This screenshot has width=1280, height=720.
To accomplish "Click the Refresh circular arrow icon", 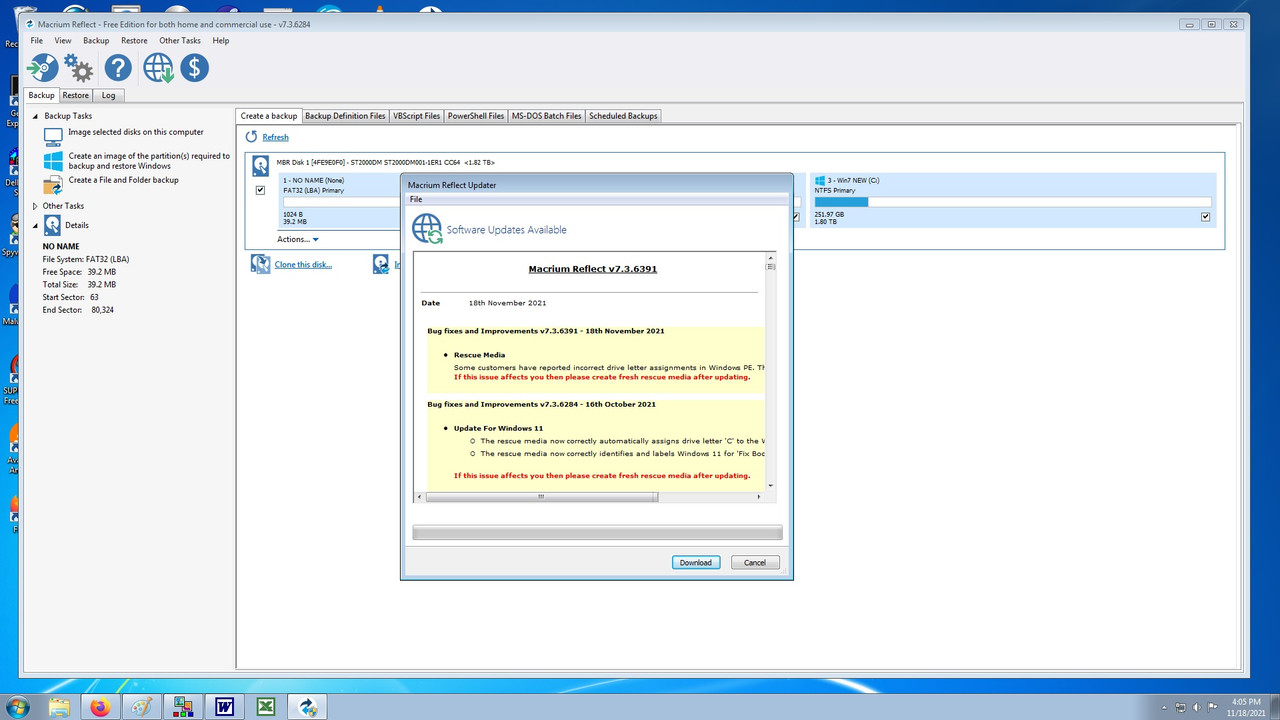I will point(252,137).
